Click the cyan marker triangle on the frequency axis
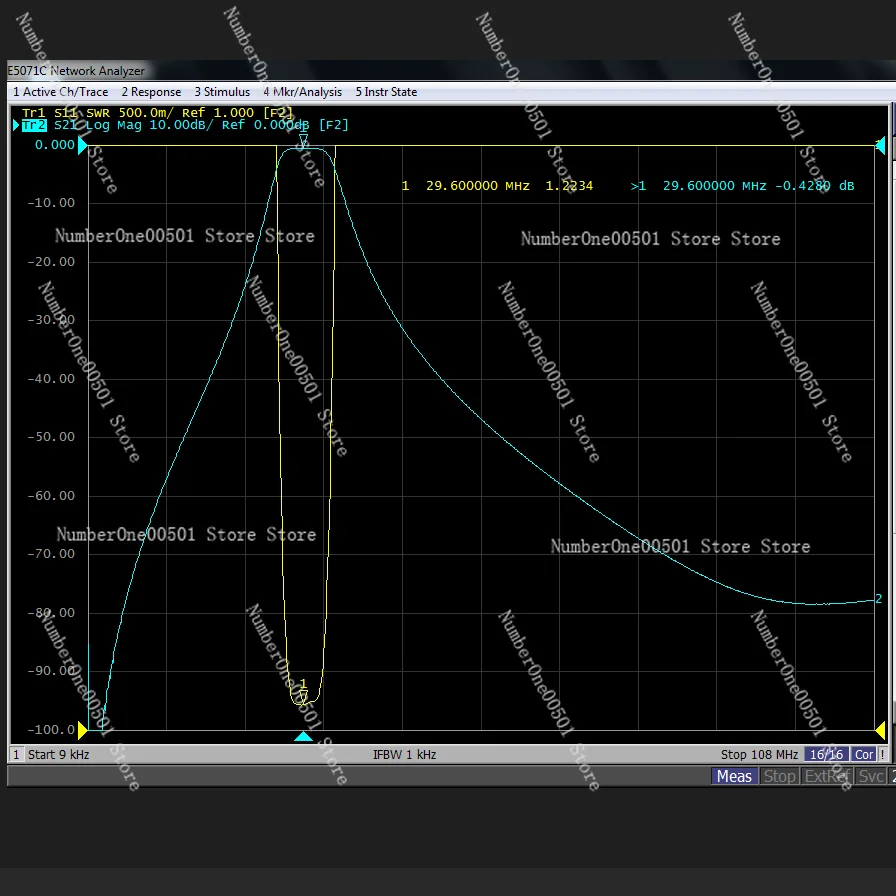Image resolution: width=896 pixels, height=896 pixels. point(303,737)
